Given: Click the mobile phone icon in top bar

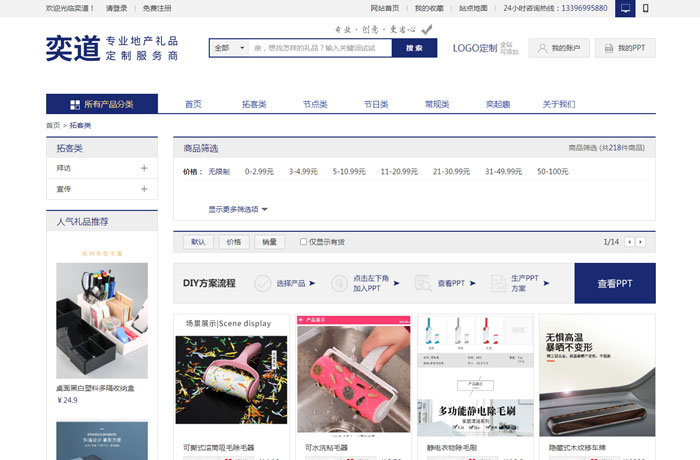Looking at the screenshot, I should 645,8.
